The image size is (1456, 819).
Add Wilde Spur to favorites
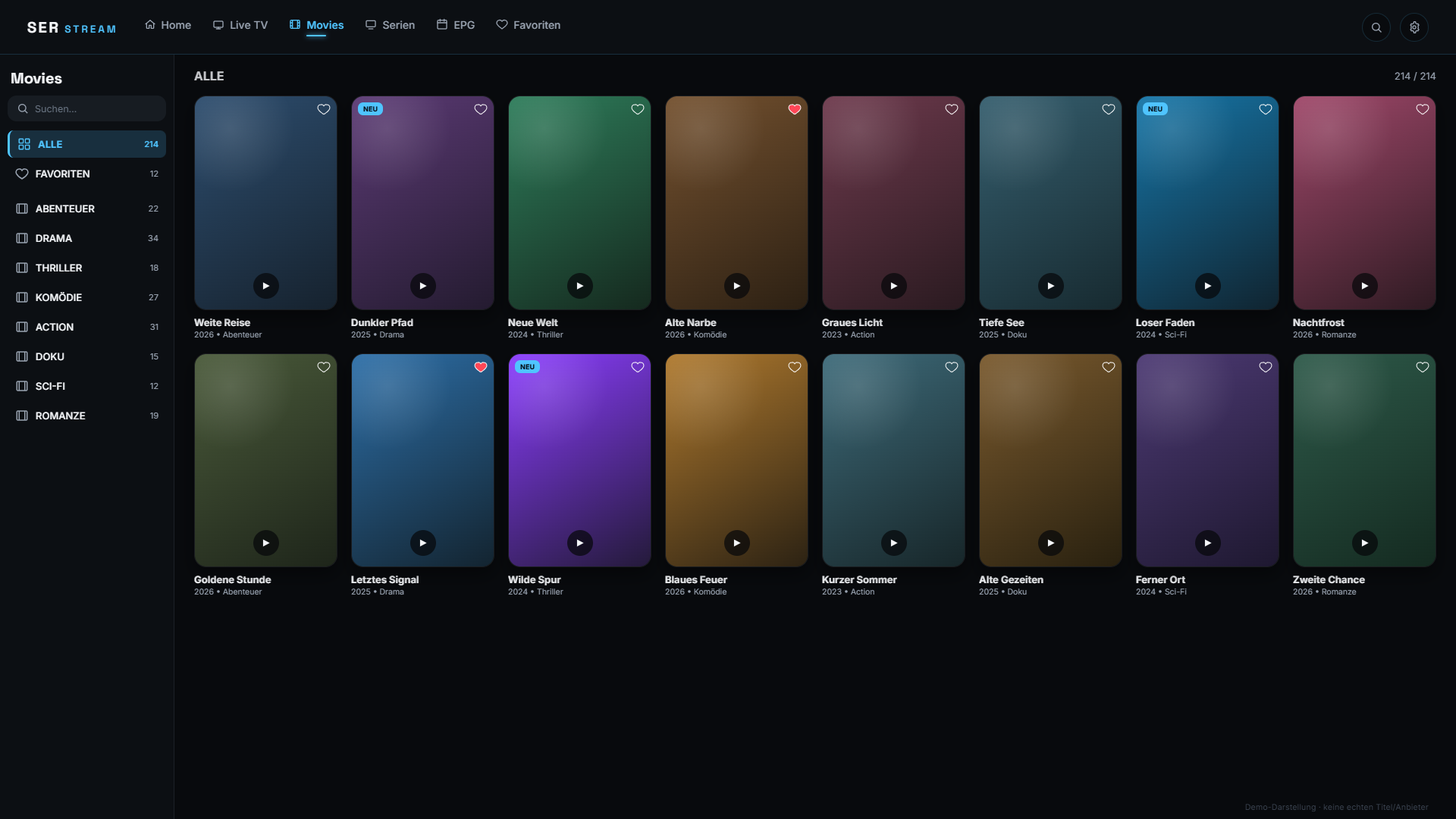638,367
